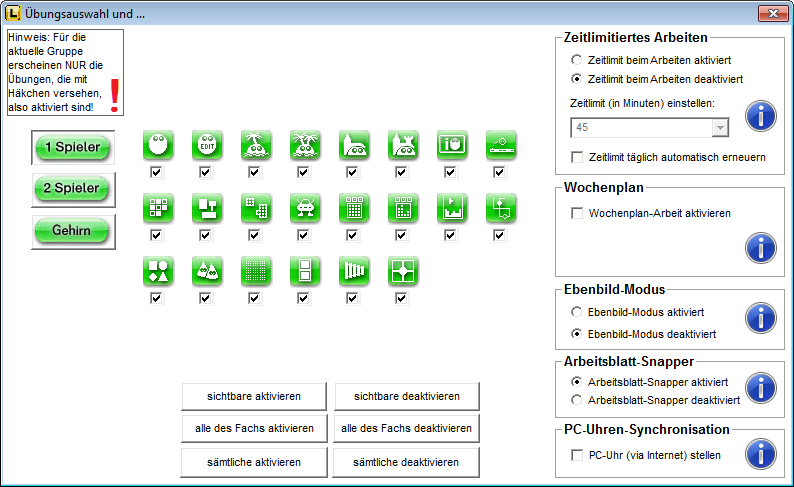The image size is (794, 487).
Task: Open the info icon in Wochenplan section
Action: [x=761, y=246]
